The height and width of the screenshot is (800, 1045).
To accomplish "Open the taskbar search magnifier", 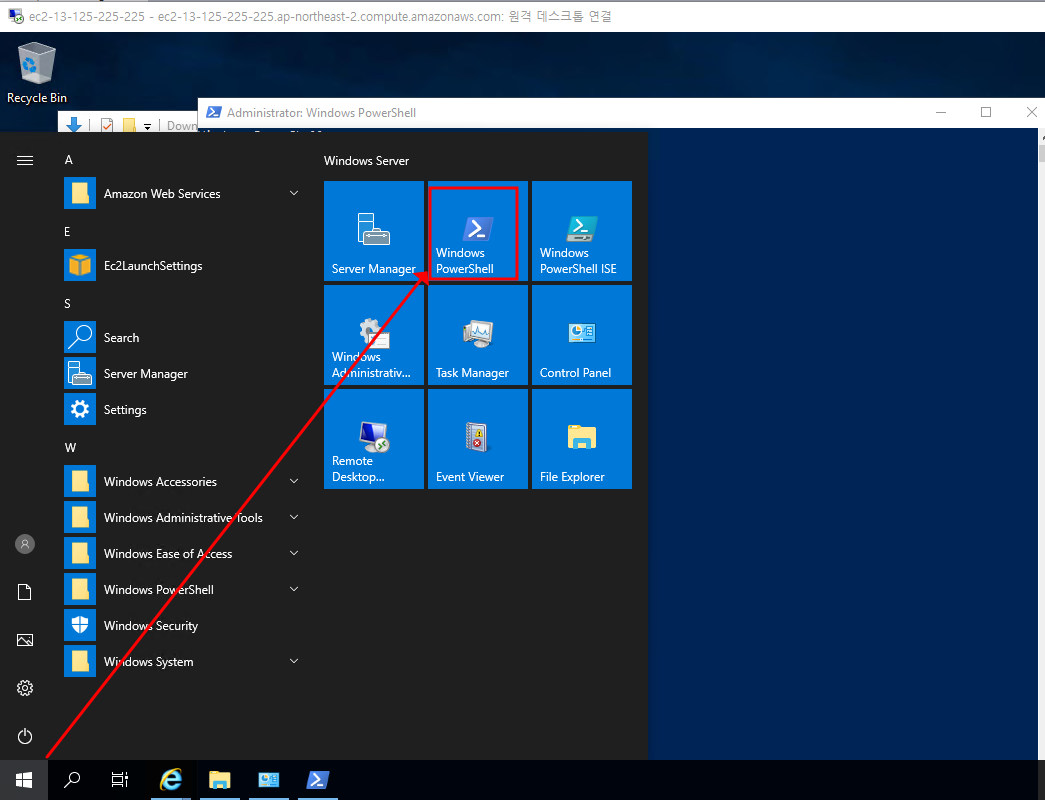I will coord(72,780).
